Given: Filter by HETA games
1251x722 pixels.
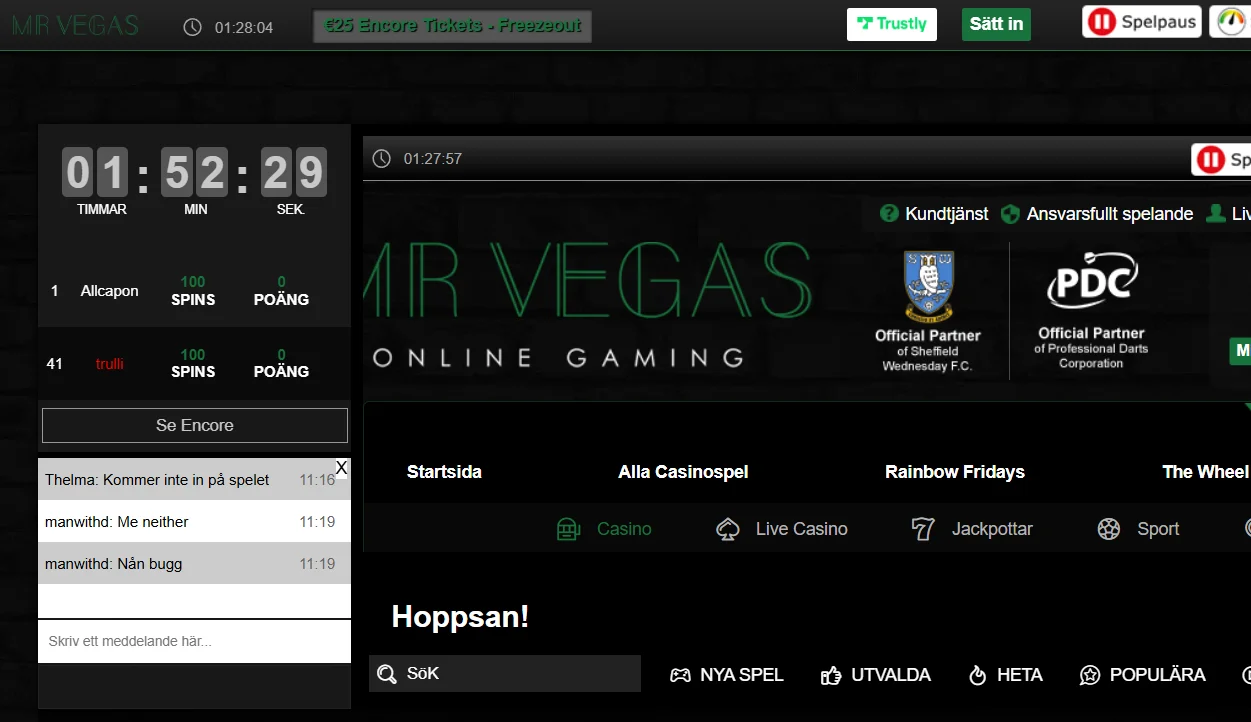Looking at the screenshot, I should 1005,675.
